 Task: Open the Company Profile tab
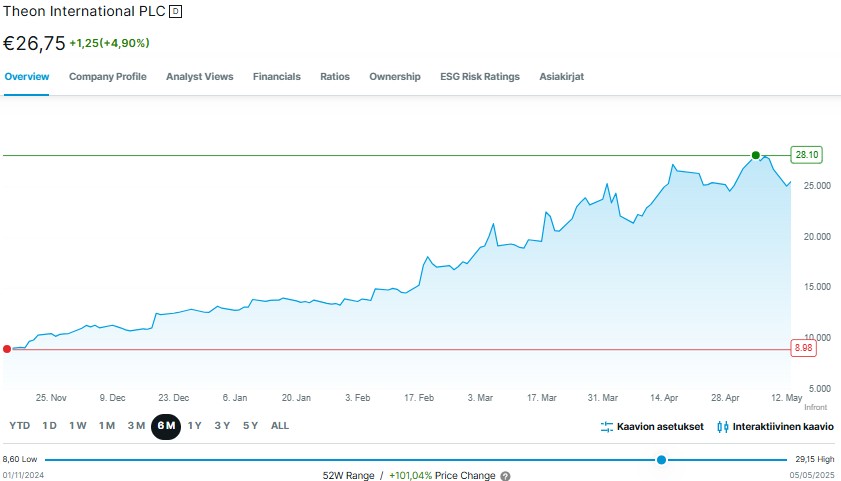coord(107,77)
